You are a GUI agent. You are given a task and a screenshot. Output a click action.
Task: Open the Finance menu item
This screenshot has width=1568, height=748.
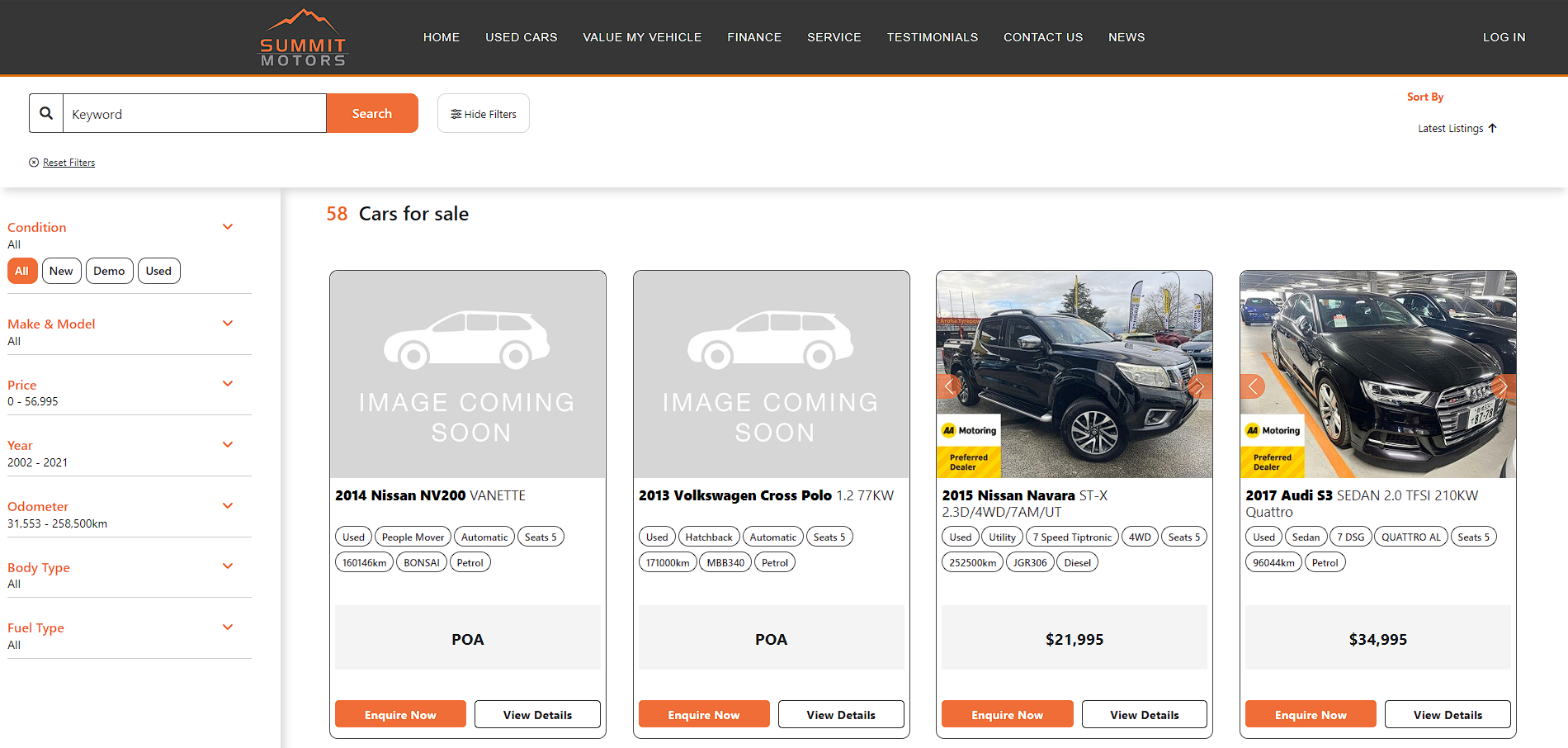(754, 37)
